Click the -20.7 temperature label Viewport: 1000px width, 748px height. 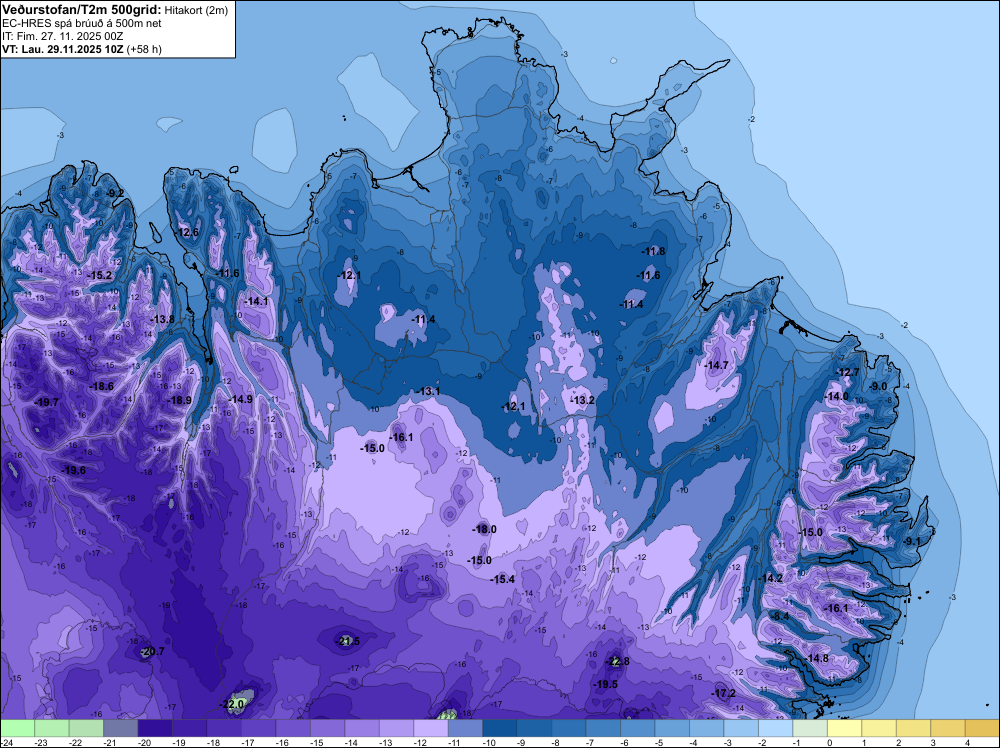coord(153,651)
